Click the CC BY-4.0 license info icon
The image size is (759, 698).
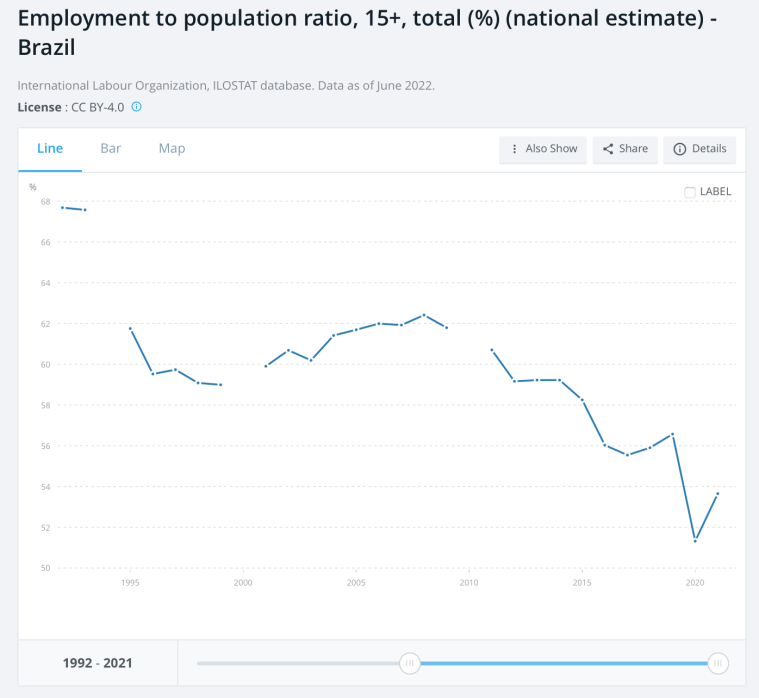point(137,106)
